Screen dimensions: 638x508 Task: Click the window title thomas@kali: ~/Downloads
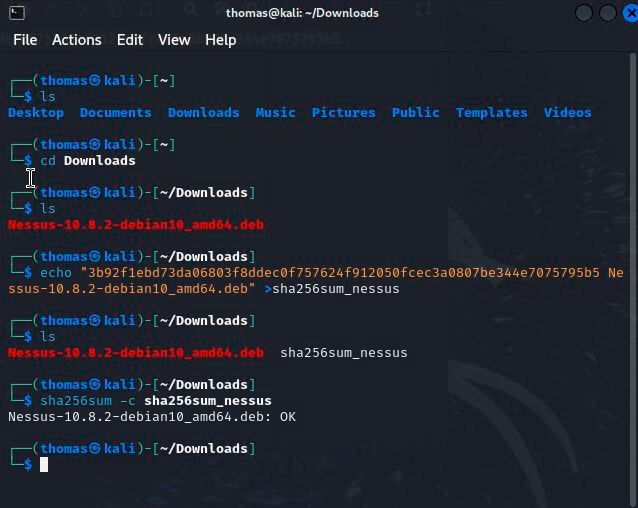pyautogui.click(x=302, y=13)
